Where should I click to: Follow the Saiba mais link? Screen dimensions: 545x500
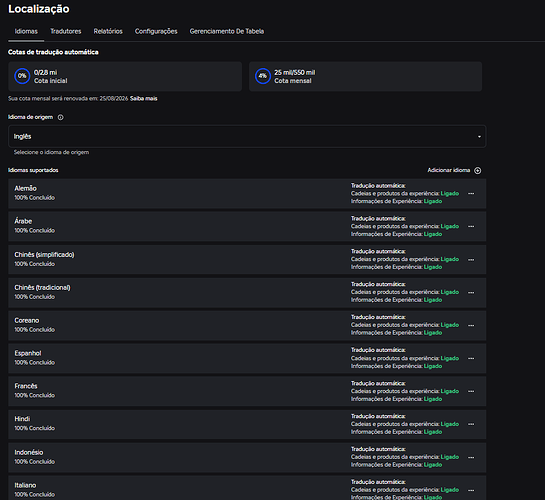144,99
